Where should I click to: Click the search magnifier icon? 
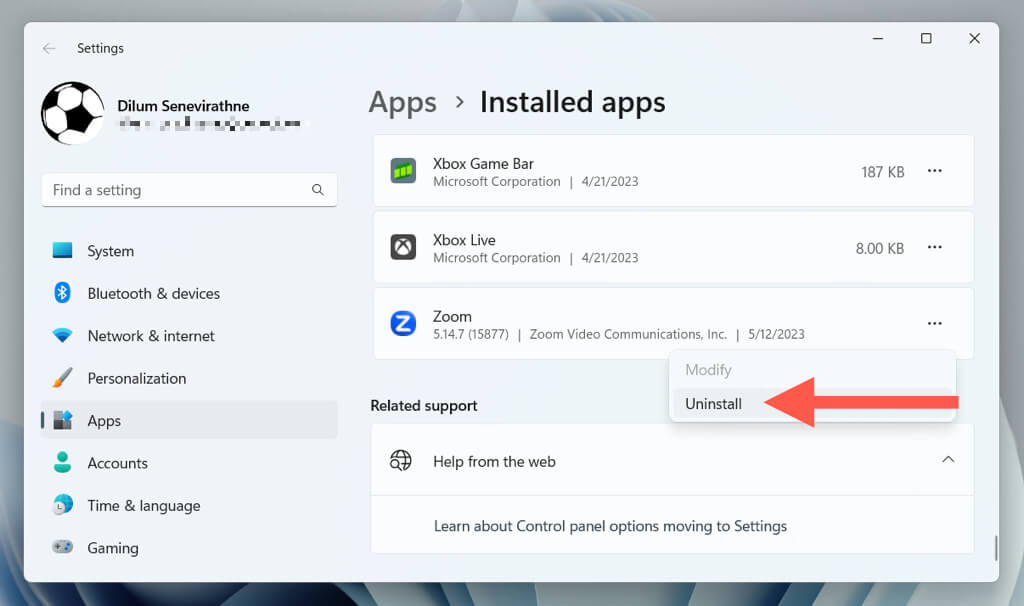pos(317,189)
